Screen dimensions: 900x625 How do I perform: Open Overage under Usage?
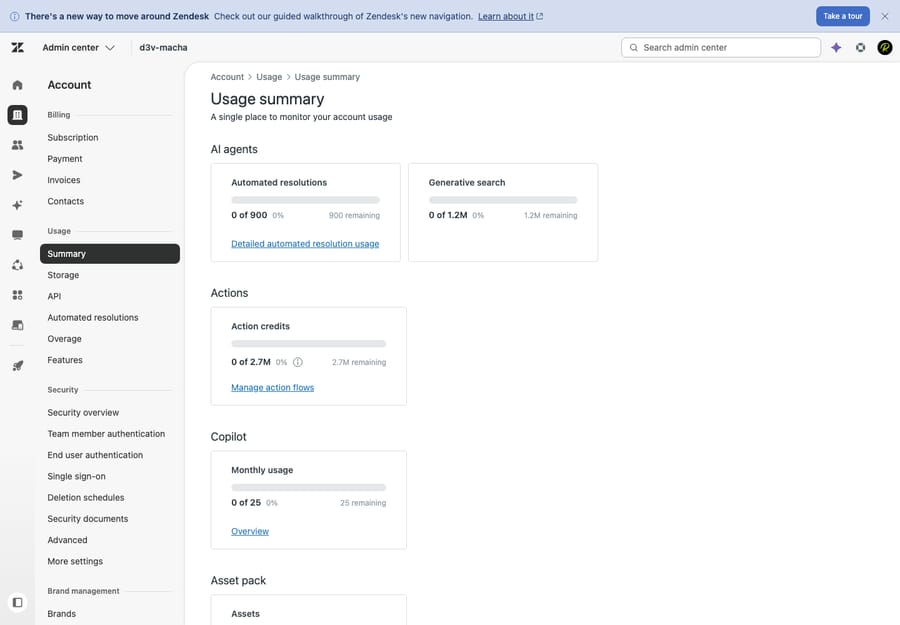[x=64, y=339]
